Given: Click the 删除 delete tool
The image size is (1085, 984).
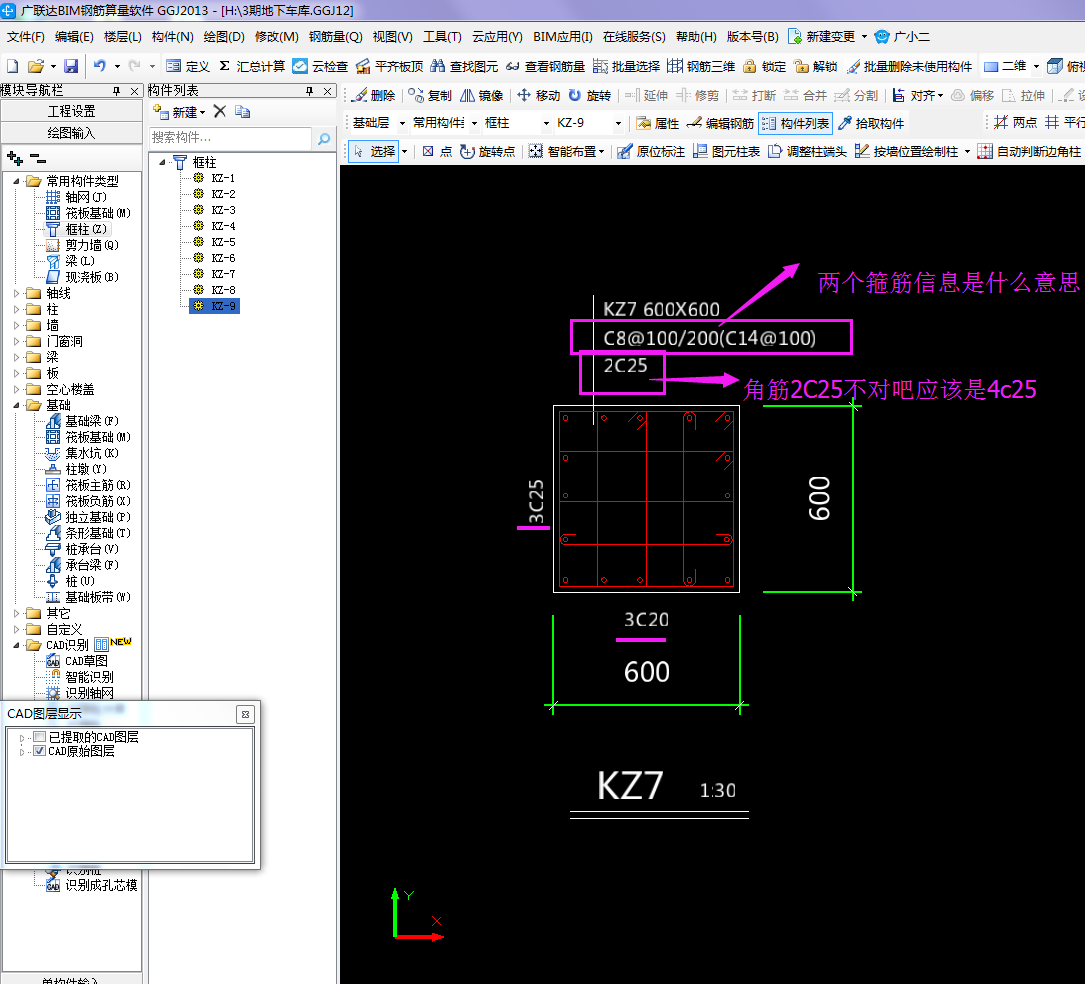Looking at the screenshot, I should [x=373, y=95].
